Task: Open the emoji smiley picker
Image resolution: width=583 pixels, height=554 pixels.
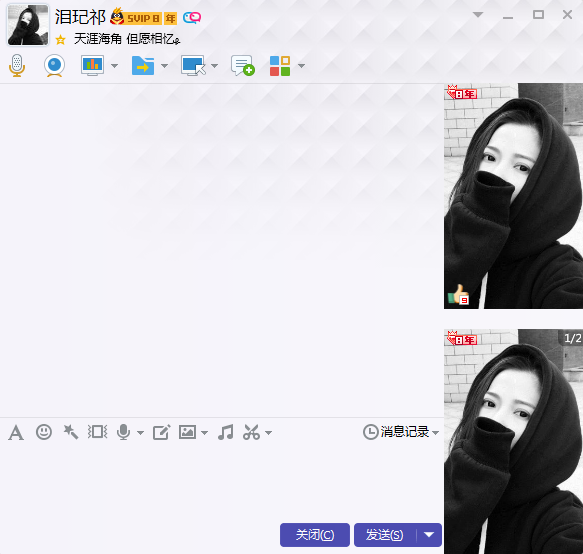Action: [44, 432]
